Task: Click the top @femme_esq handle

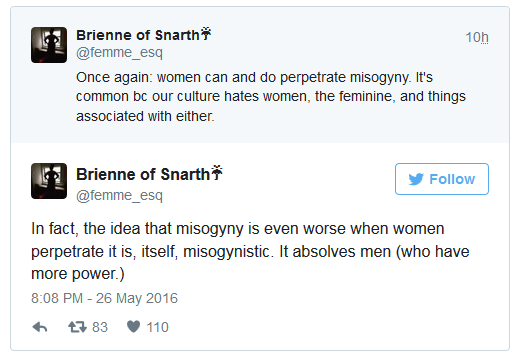Action: (119, 53)
